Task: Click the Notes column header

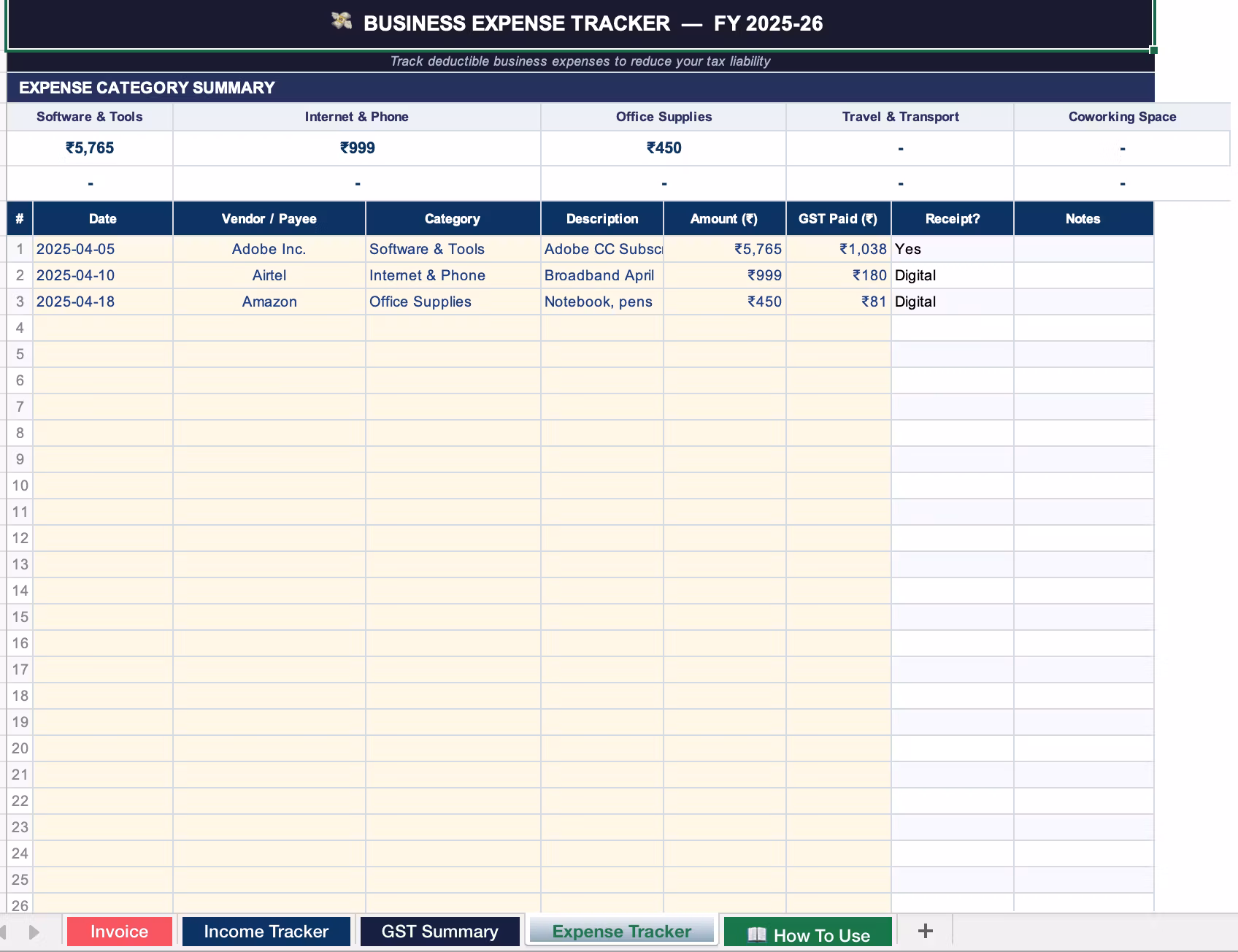Action: [1083, 219]
